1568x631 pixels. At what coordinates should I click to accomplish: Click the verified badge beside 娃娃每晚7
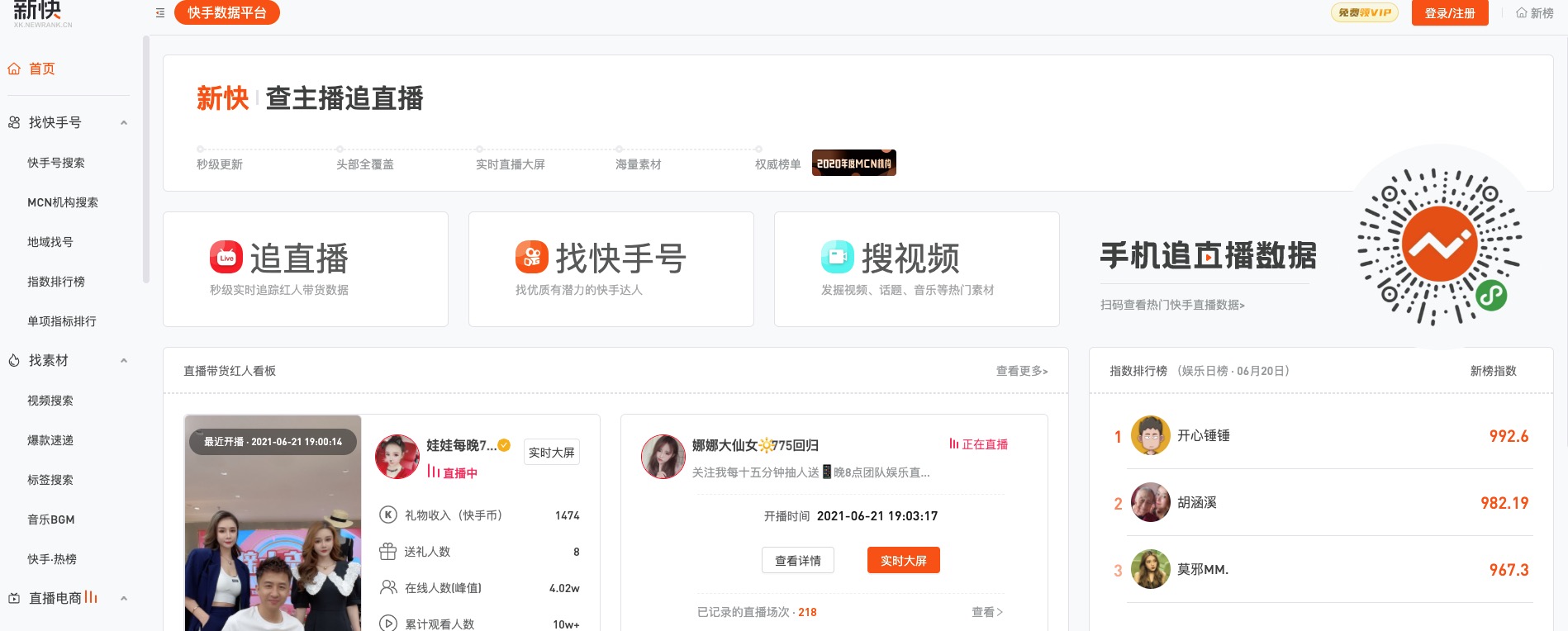(x=504, y=445)
